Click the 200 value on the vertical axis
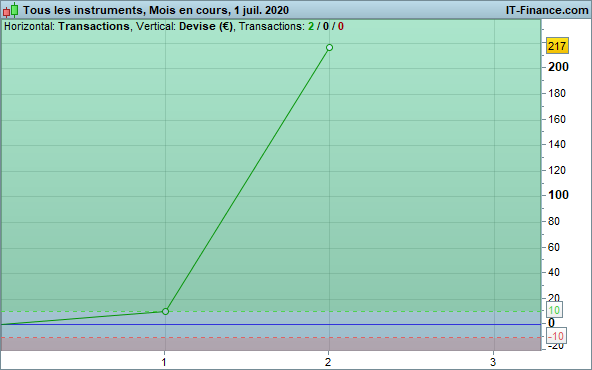592x370 pixels. tap(558, 67)
